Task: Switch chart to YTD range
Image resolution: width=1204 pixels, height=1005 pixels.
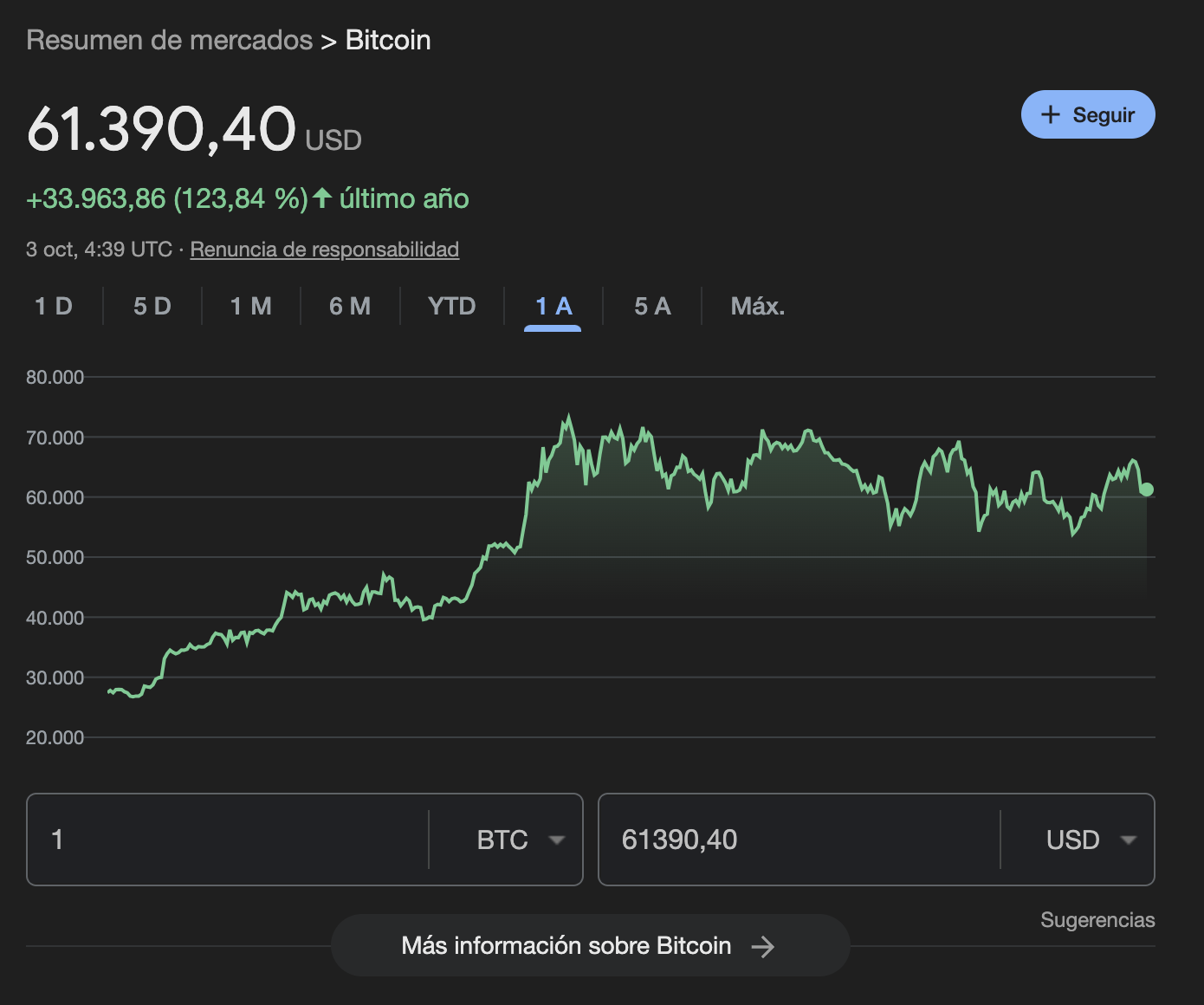Action: [452, 306]
